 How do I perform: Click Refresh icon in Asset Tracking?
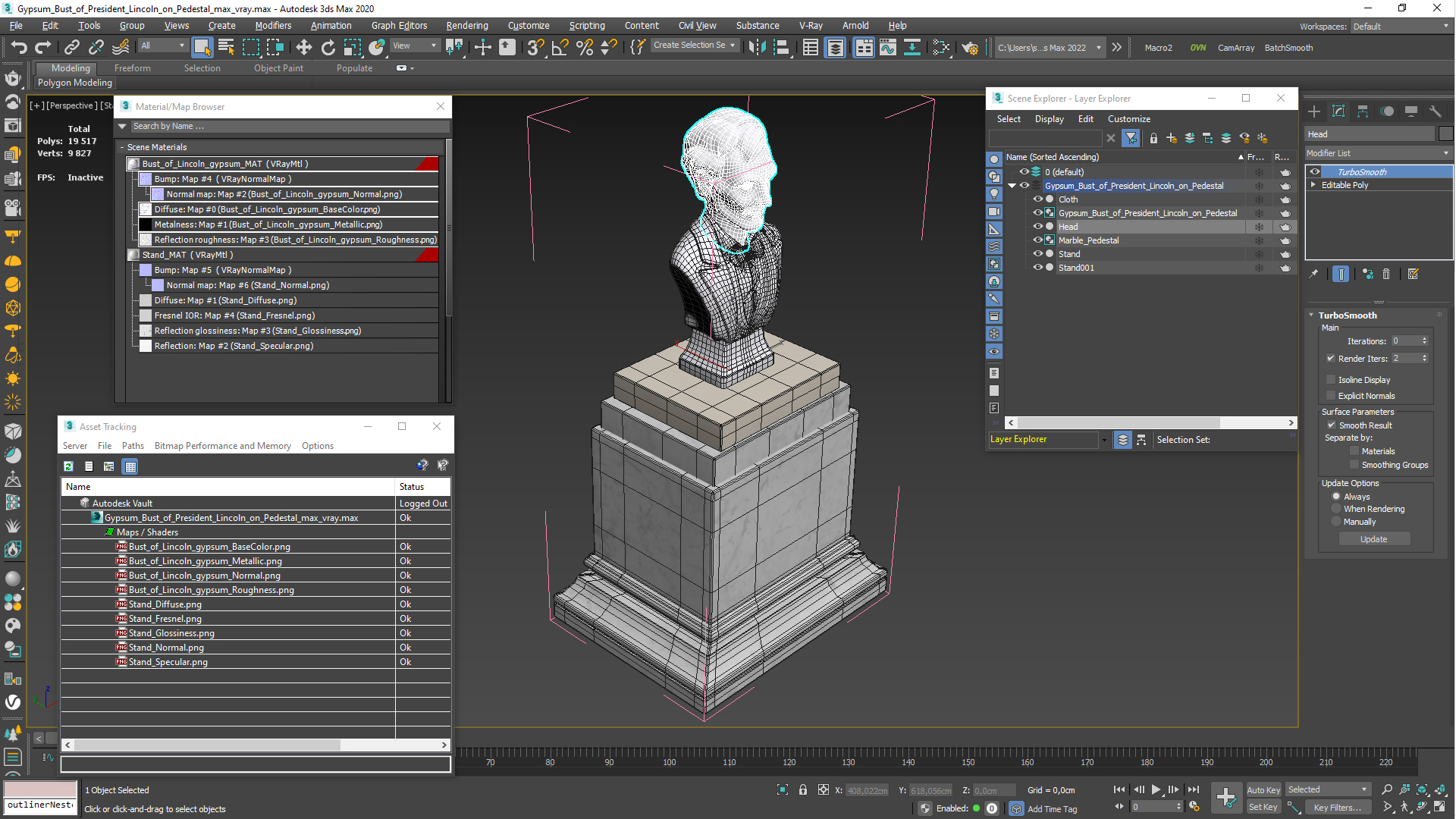tap(68, 466)
